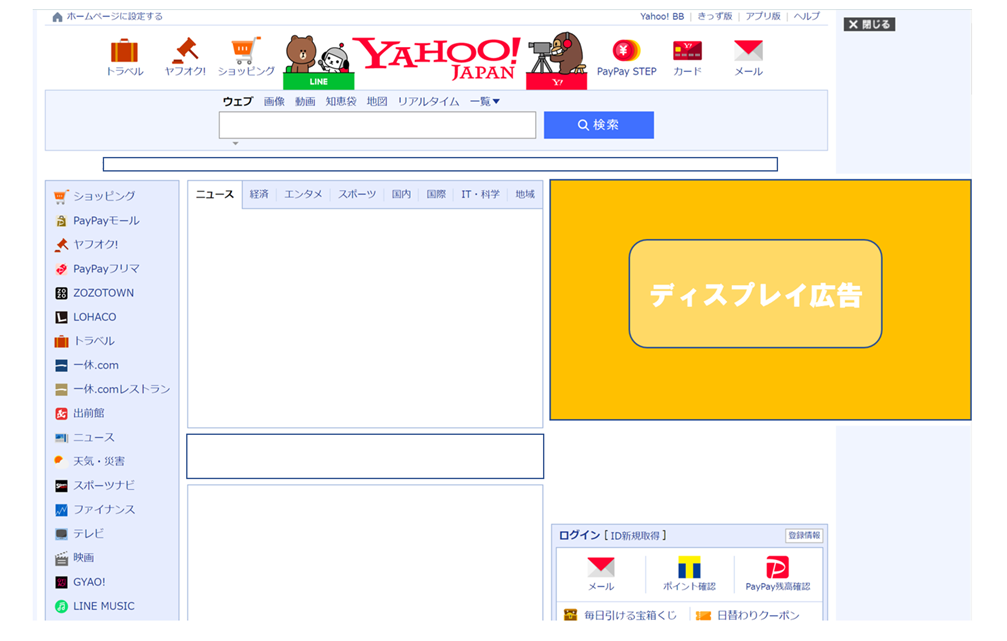
Task: Click the Yahoo! JAPAN logo
Action: click(x=437, y=58)
